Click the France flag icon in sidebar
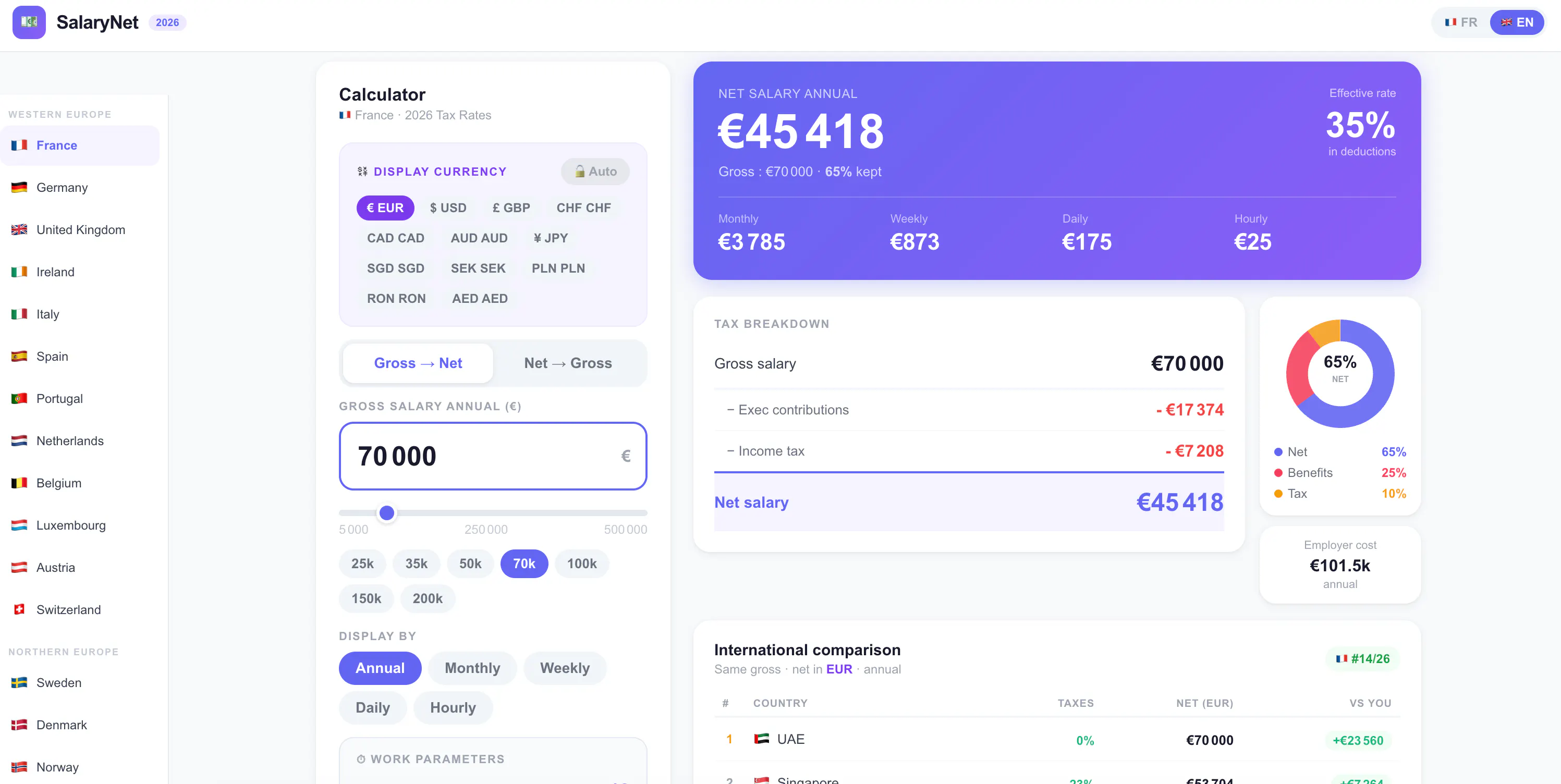This screenshot has width=1561, height=784. pos(19,145)
